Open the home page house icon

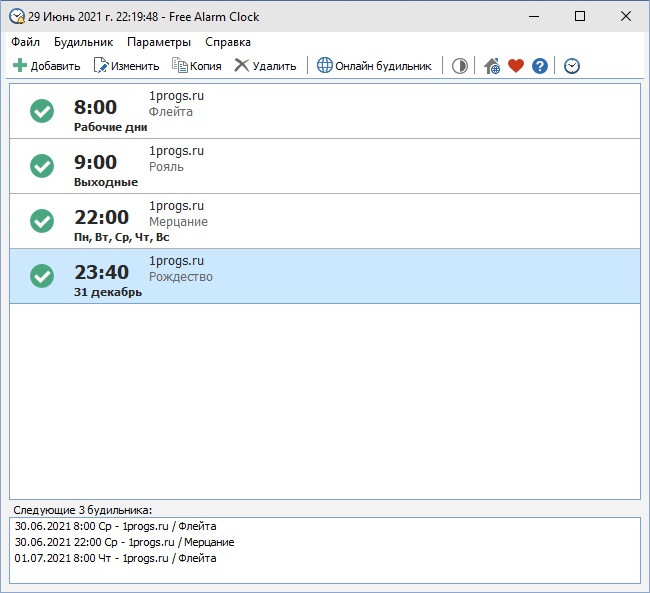click(x=492, y=66)
